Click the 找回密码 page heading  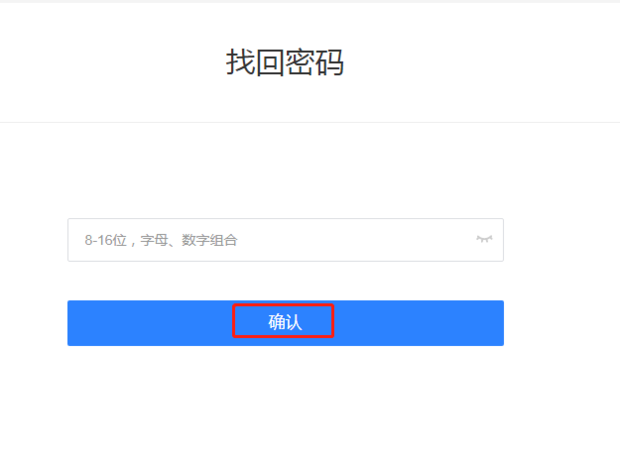pos(285,62)
